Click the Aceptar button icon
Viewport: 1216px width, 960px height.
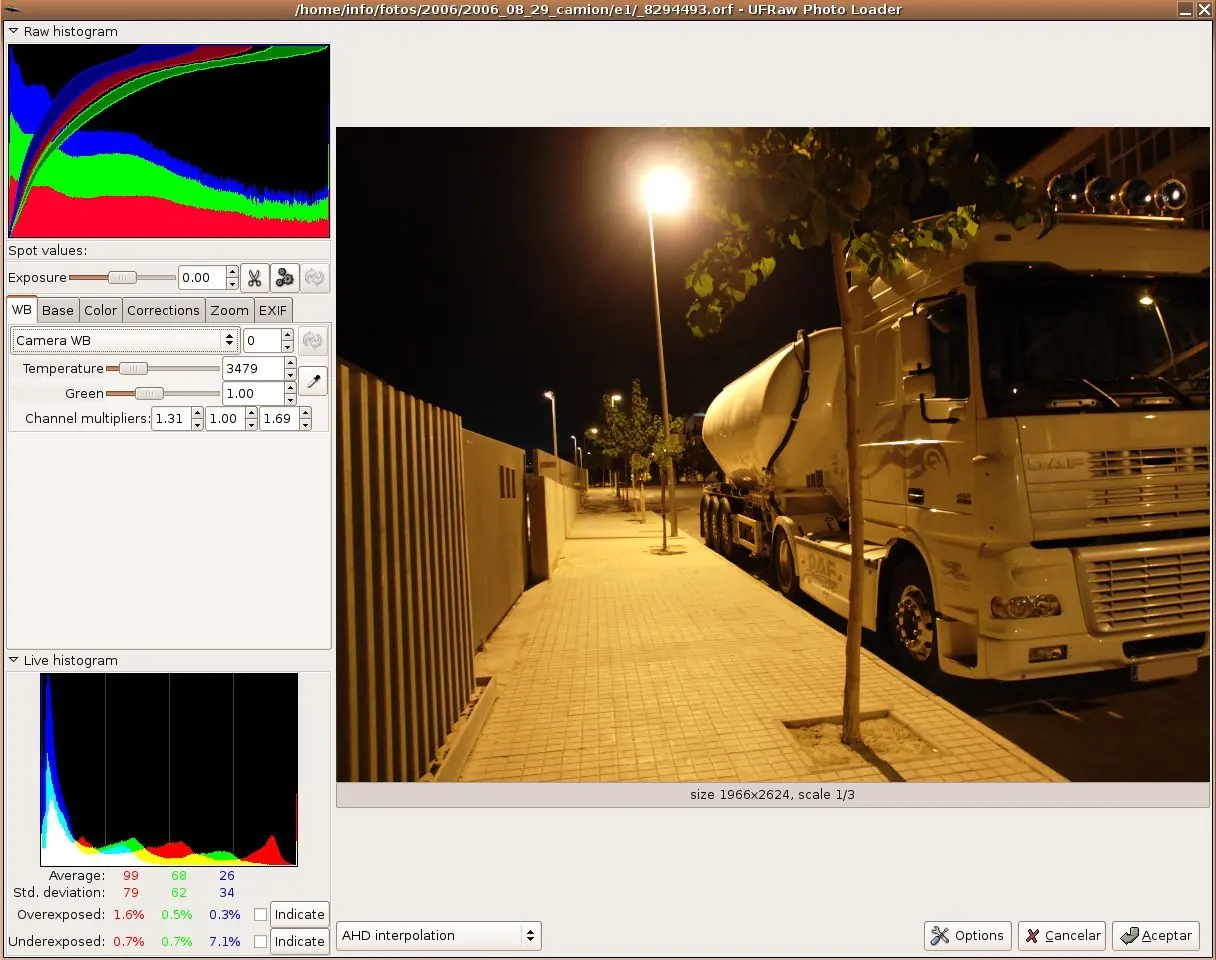(1129, 936)
